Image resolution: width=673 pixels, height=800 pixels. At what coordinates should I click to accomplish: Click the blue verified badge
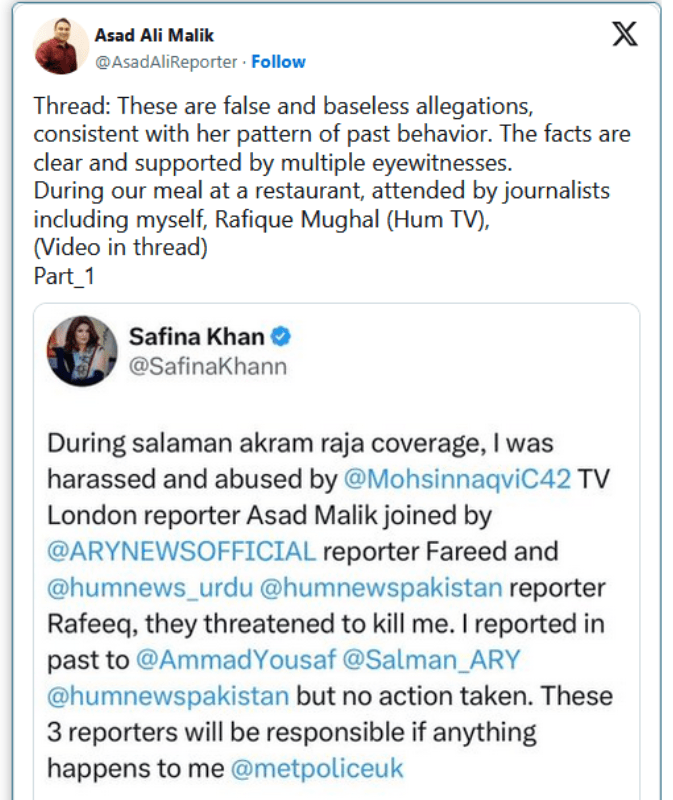(x=281, y=337)
